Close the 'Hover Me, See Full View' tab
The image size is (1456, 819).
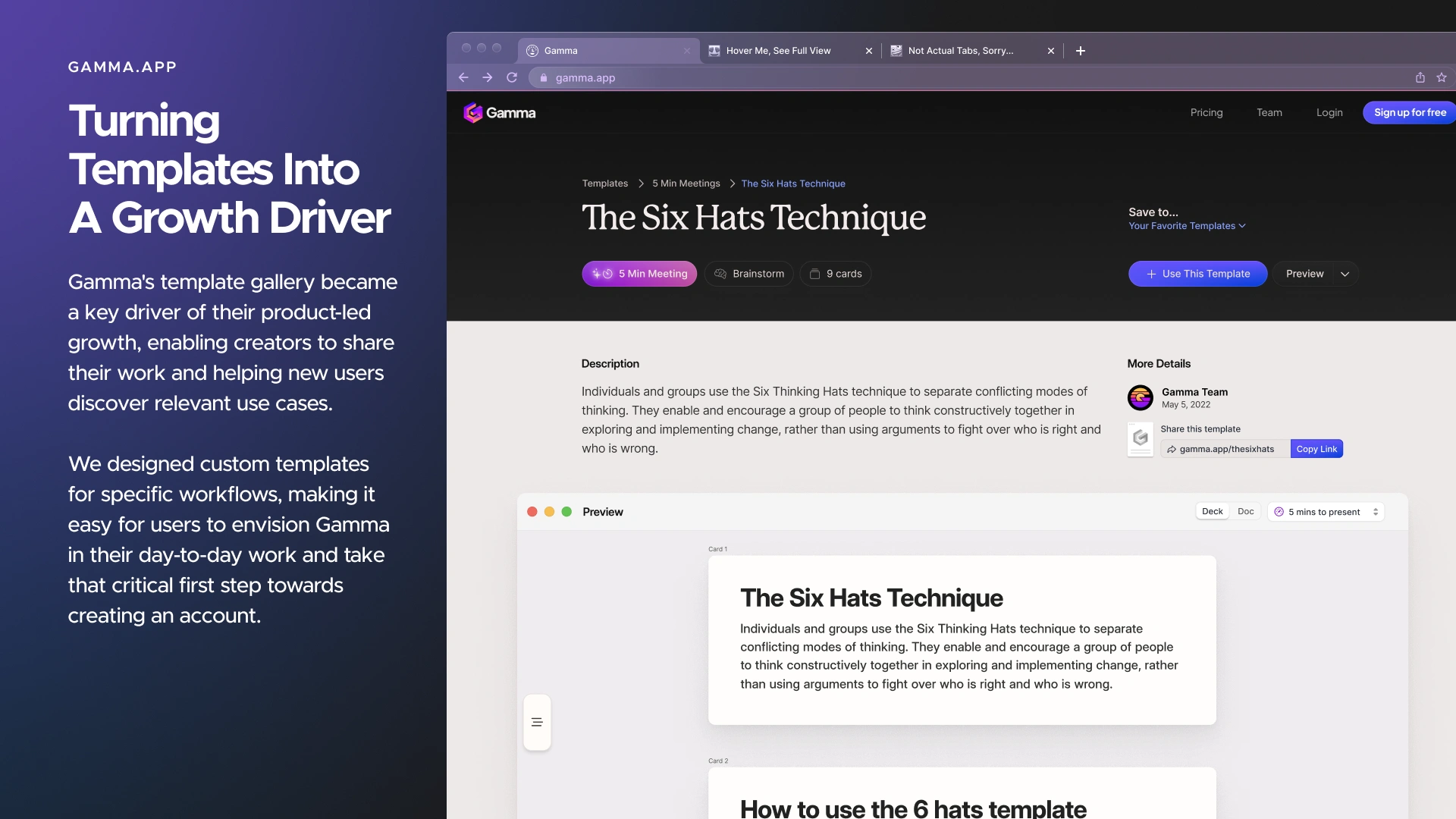coord(869,51)
